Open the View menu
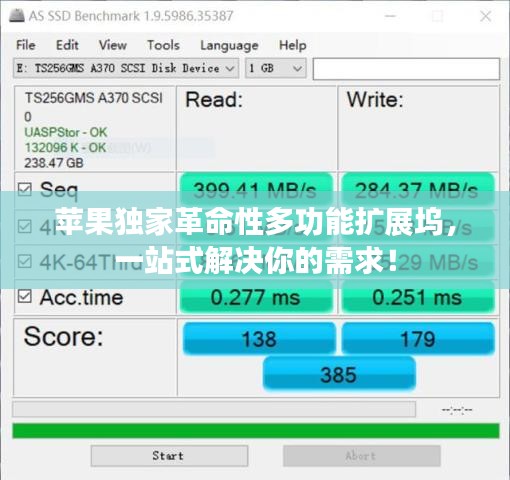The image size is (510, 480). pyautogui.click(x=113, y=45)
